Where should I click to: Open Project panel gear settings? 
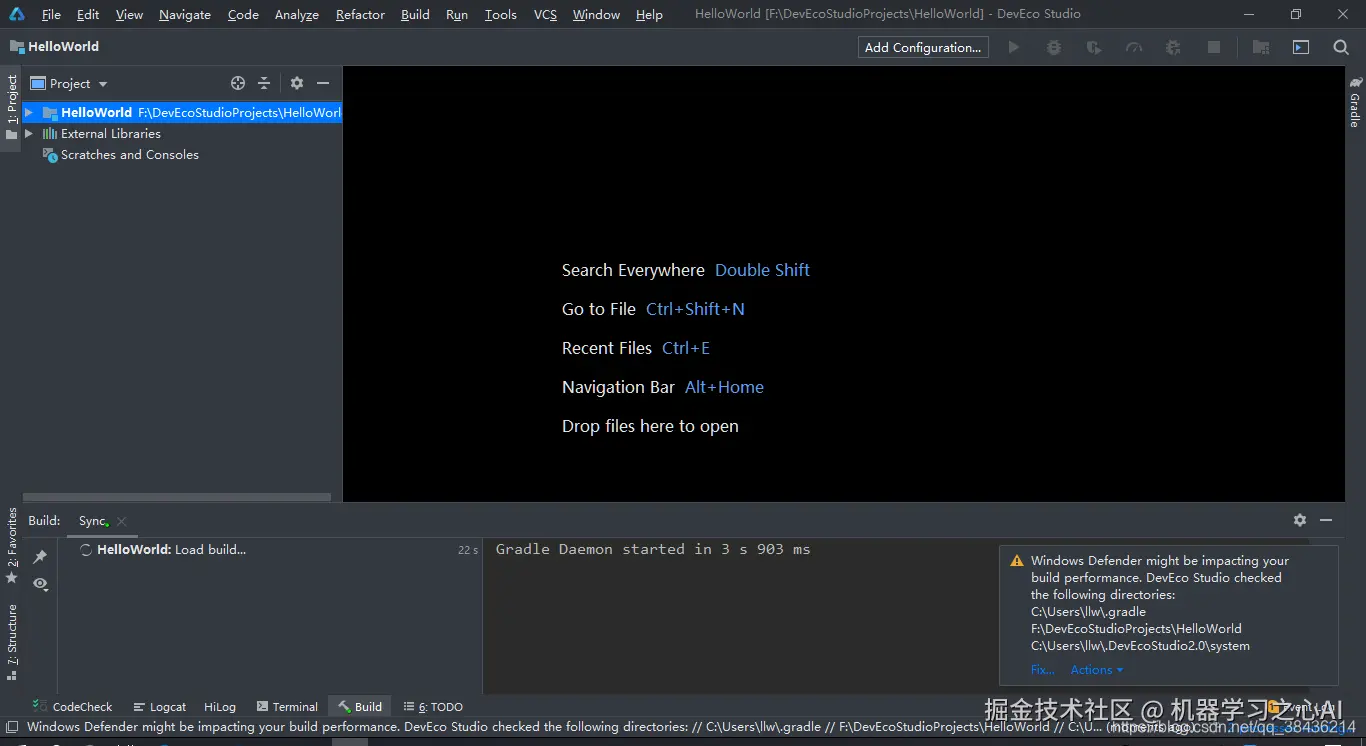pos(297,84)
